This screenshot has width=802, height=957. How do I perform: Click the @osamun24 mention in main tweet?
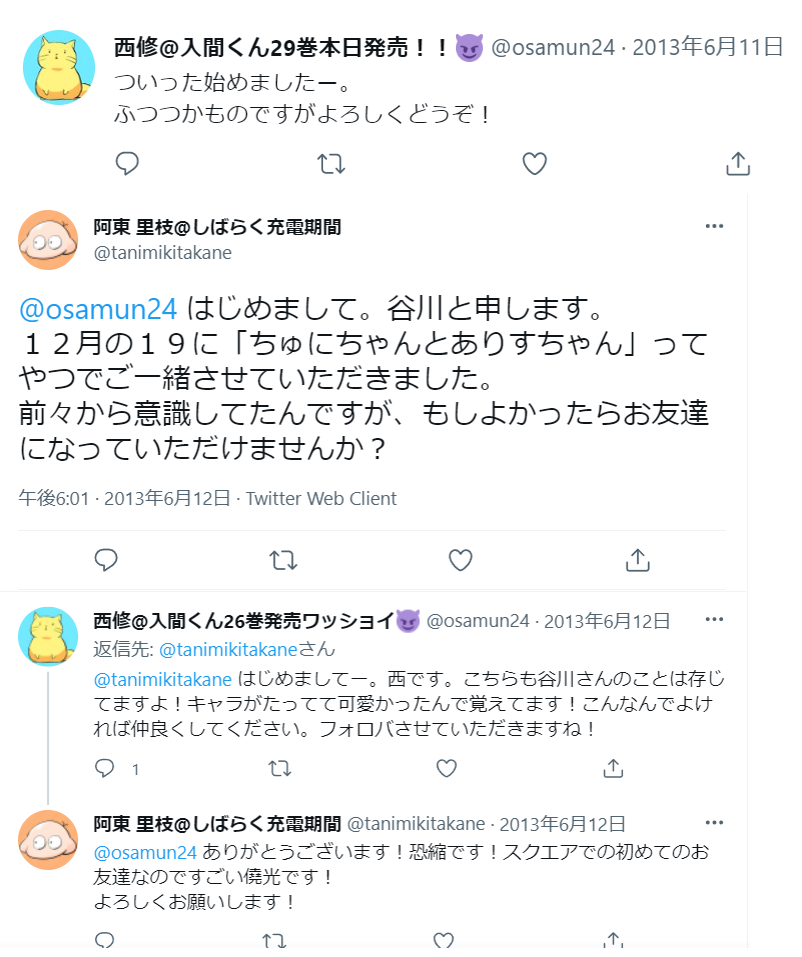pyautogui.click(x=98, y=307)
